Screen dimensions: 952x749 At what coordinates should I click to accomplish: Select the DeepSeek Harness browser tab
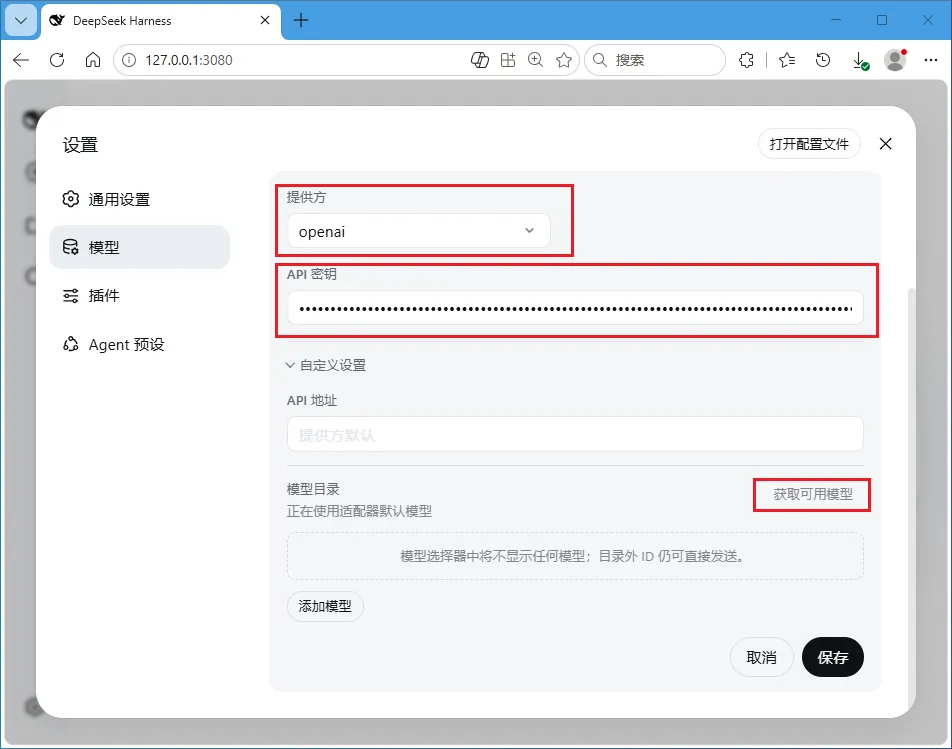point(161,21)
